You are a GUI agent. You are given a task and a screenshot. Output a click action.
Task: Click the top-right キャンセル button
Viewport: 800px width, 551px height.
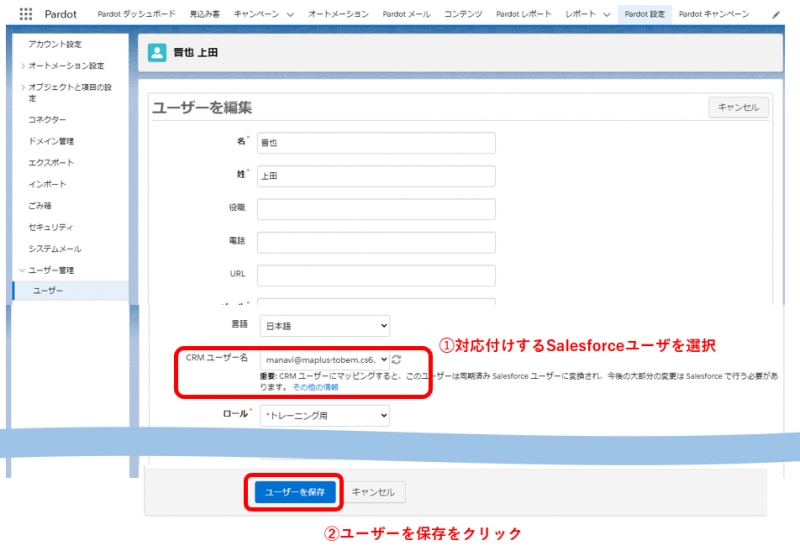click(x=738, y=108)
